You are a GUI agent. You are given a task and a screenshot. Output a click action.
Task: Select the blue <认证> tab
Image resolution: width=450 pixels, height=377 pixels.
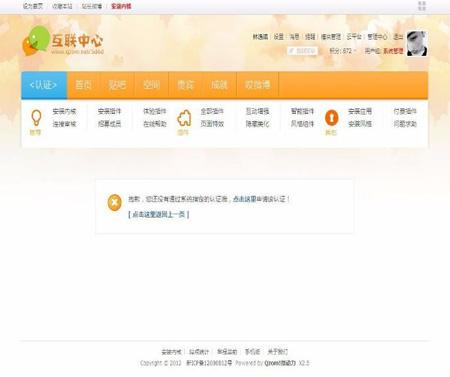pyautogui.click(x=44, y=85)
